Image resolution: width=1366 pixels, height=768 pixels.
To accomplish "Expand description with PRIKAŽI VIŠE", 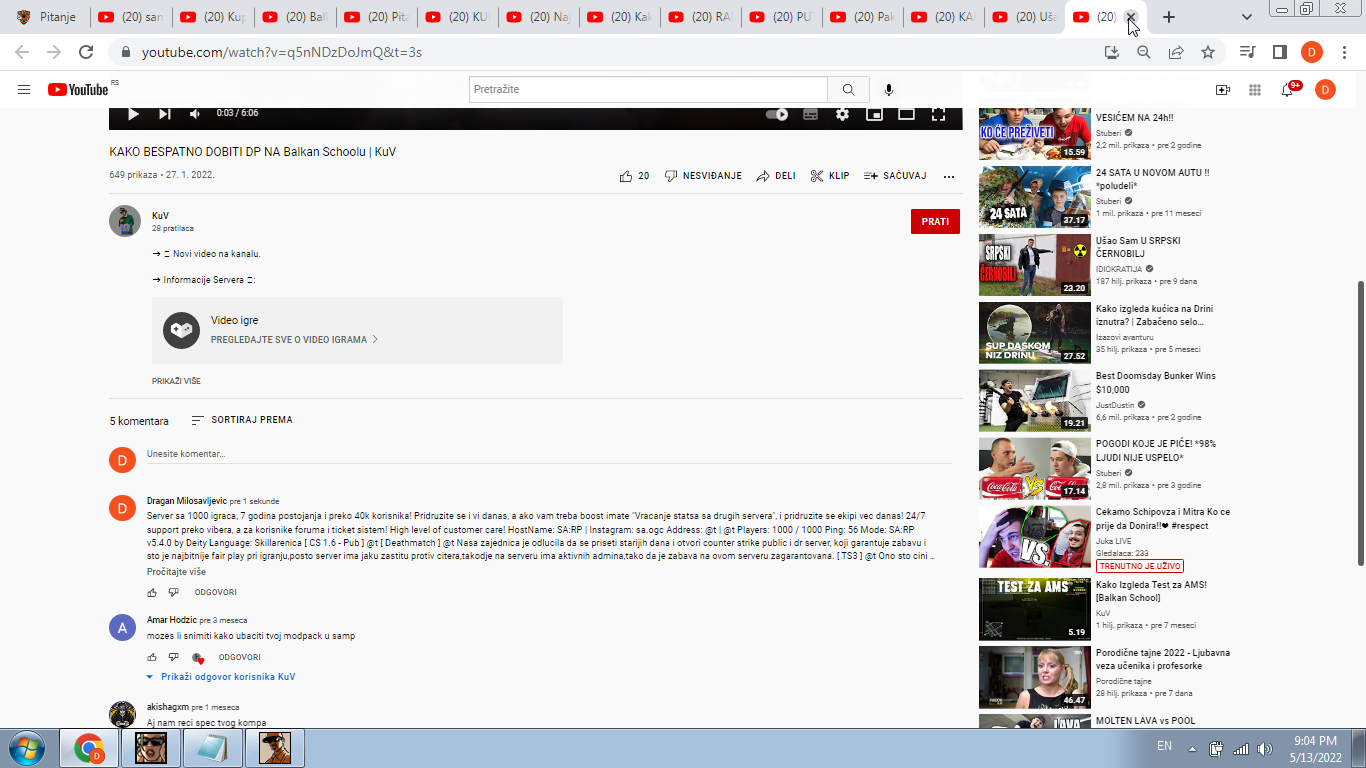I will click(x=176, y=381).
